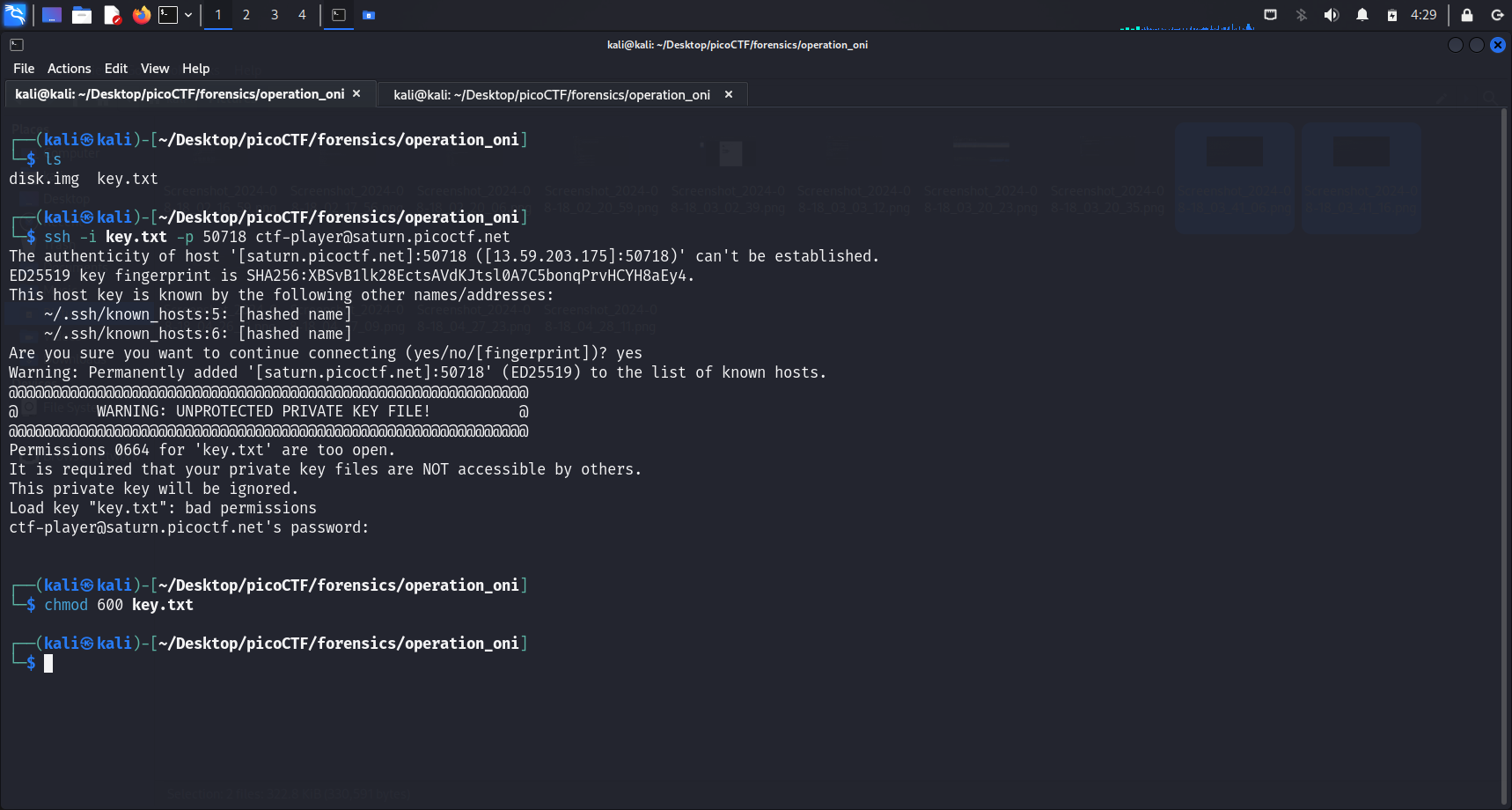
Task: Open the Actions menu
Action: [69, 69]
